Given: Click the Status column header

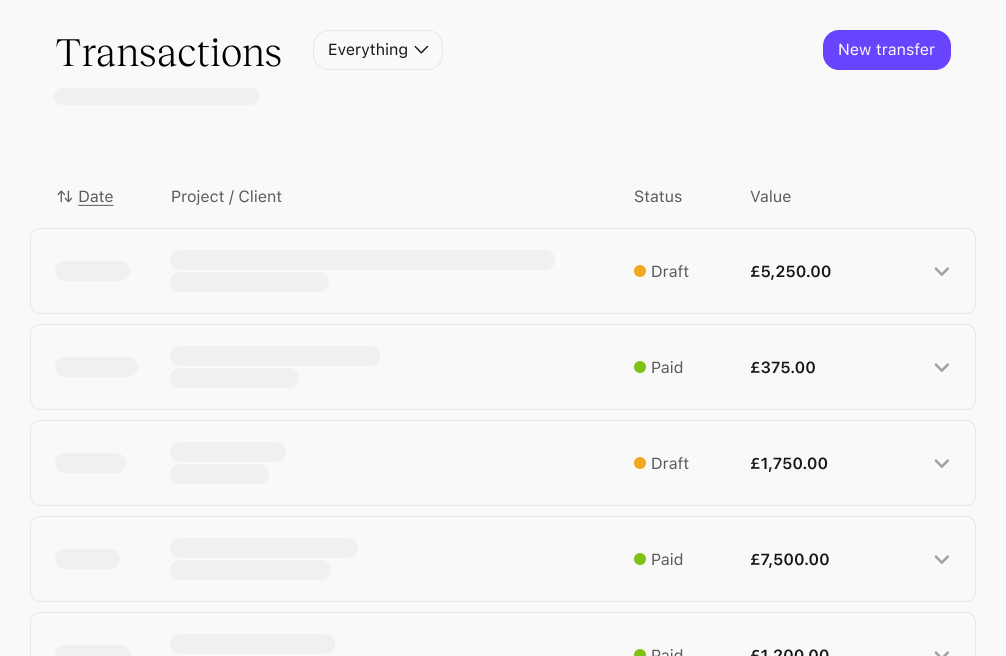Looking at the screenshot, I should (658, 197).
